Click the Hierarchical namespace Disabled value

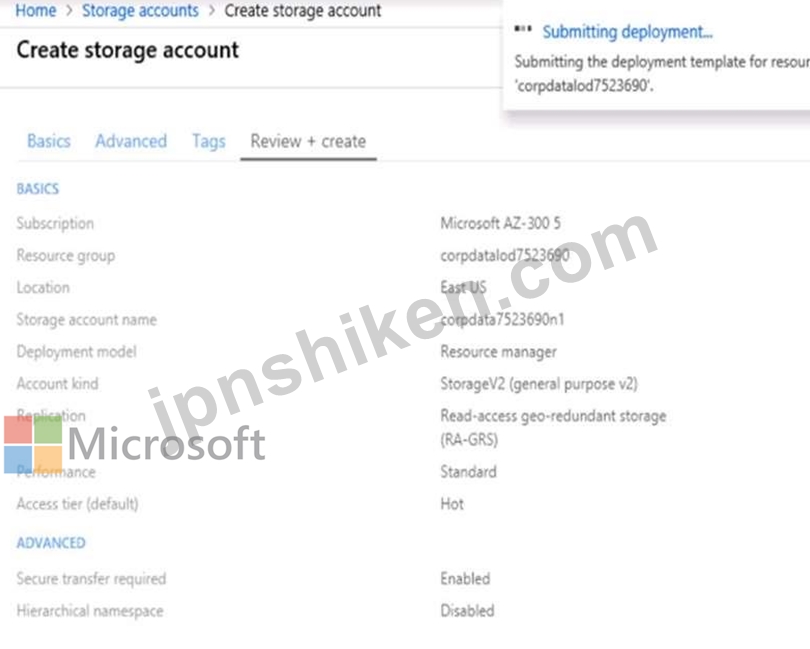tap(467, 611)
